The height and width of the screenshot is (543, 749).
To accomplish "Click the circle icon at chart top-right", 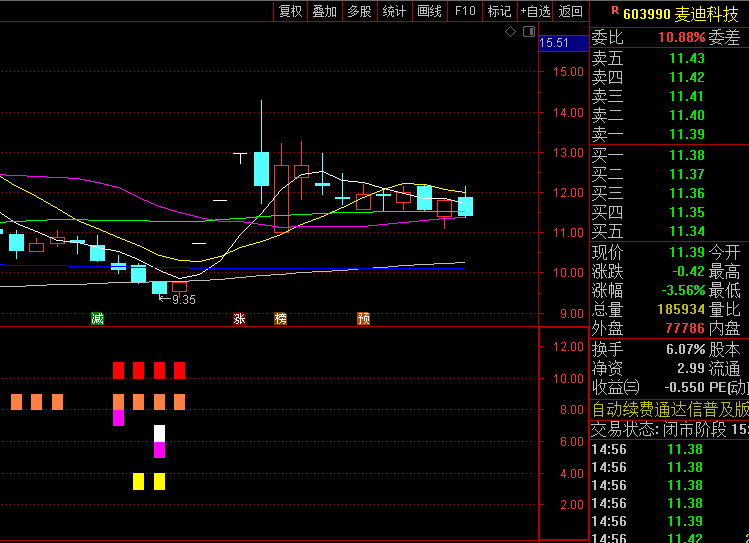I will pyautogui.click(x=527, y=32).
